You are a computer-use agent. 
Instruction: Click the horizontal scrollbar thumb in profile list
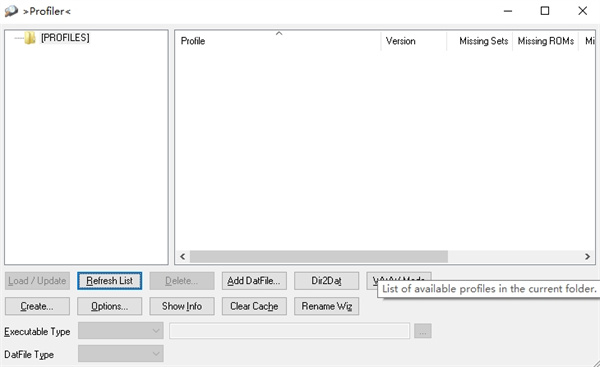[319, 256]
